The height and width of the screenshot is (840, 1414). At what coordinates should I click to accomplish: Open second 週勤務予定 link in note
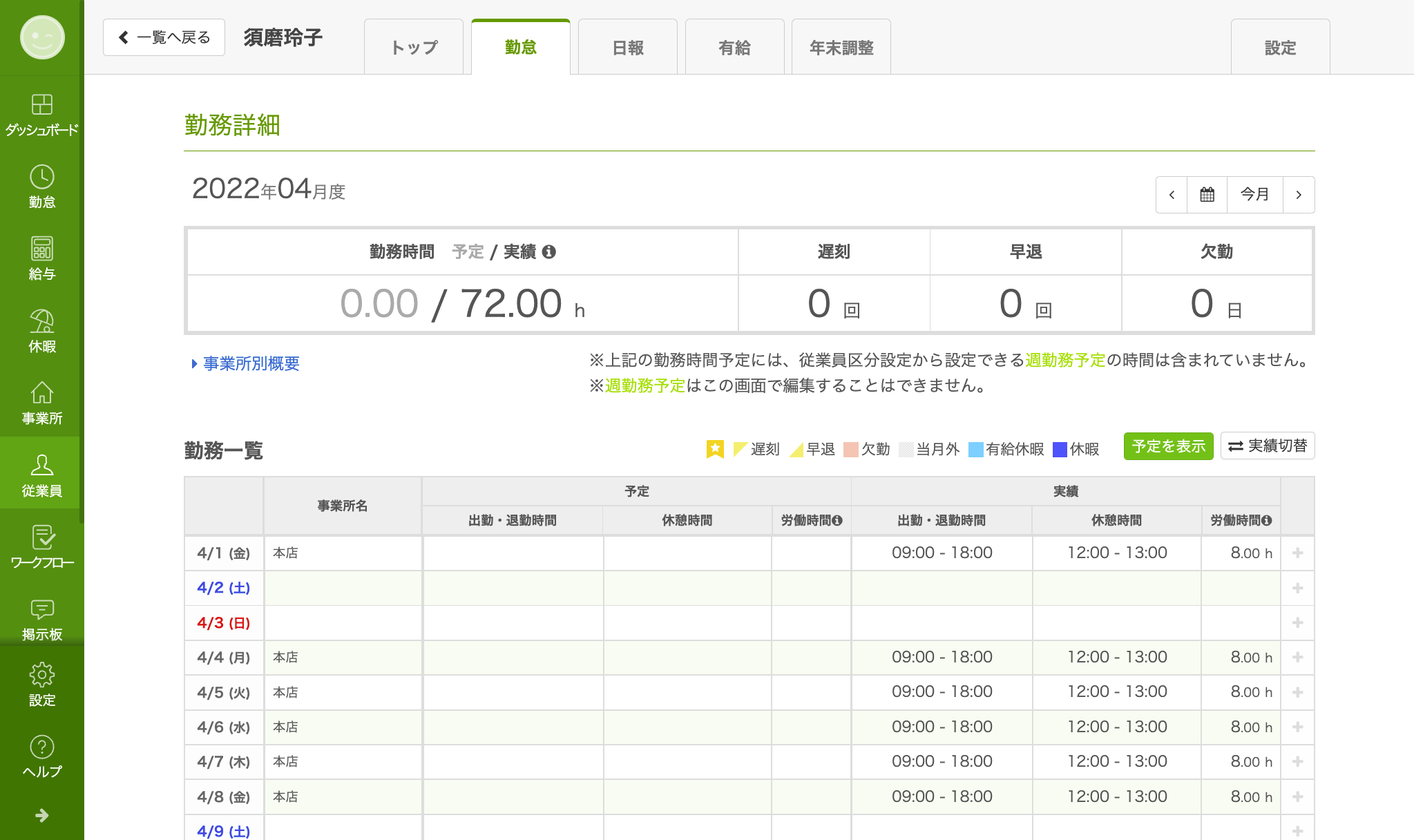click(x=645, y=385)
